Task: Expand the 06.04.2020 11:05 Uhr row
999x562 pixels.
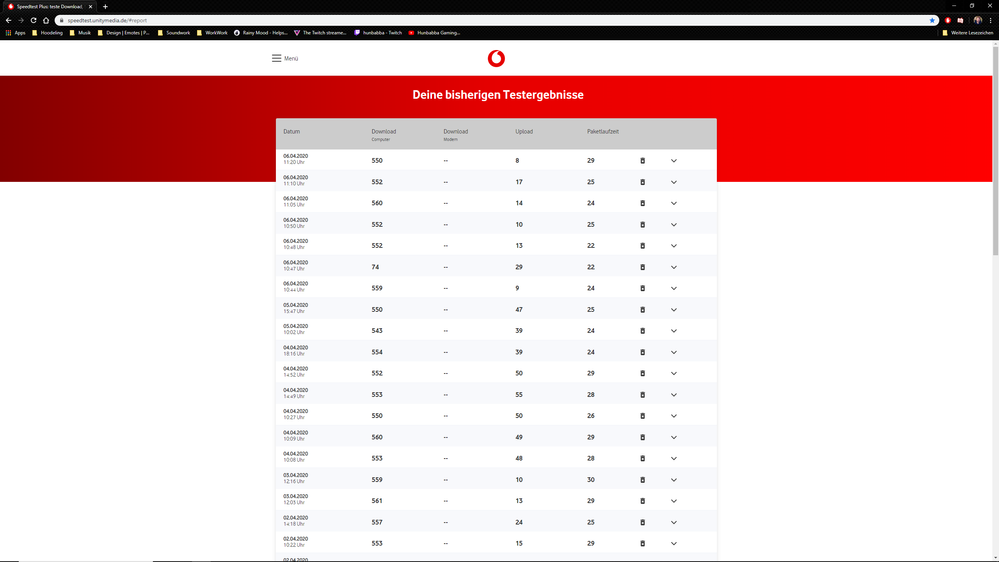Action: (673, 203)
